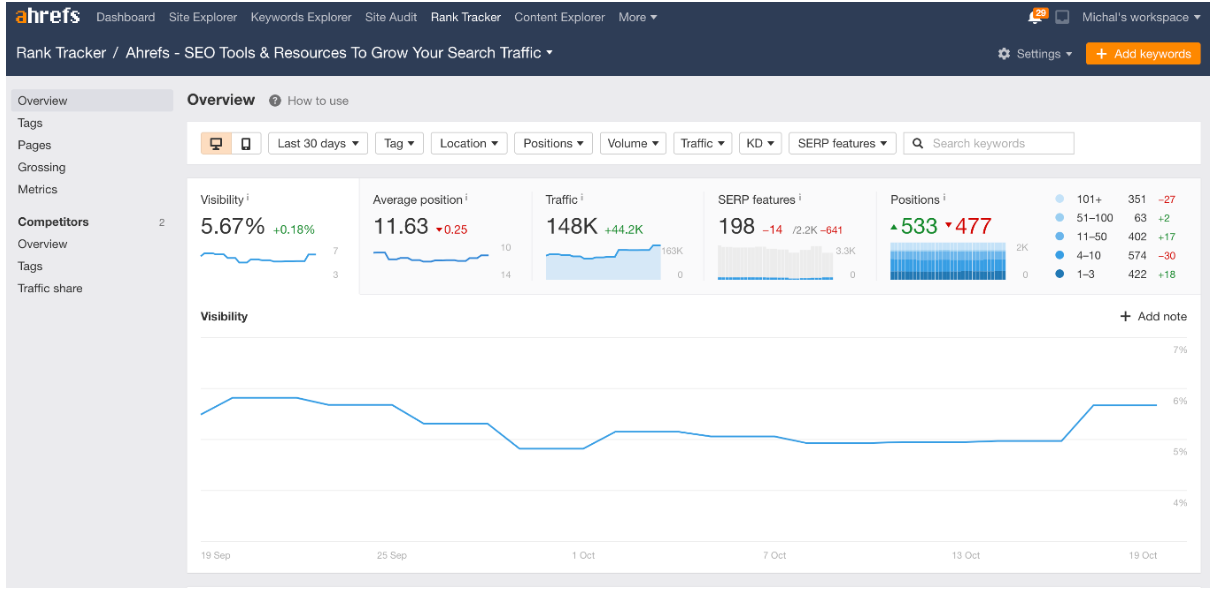The height and width of the screenshot is (590, 1210).
Task: Click the 4–10 positions legend dot
Action: (1060, 255)
